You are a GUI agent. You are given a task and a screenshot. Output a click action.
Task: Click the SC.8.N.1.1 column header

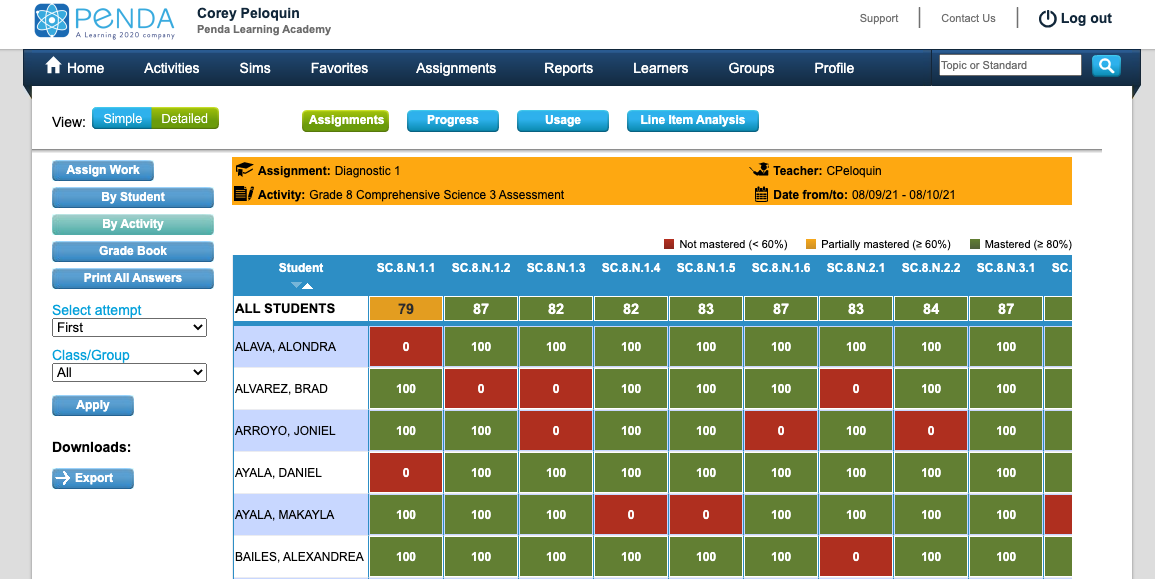coord(406,268)
